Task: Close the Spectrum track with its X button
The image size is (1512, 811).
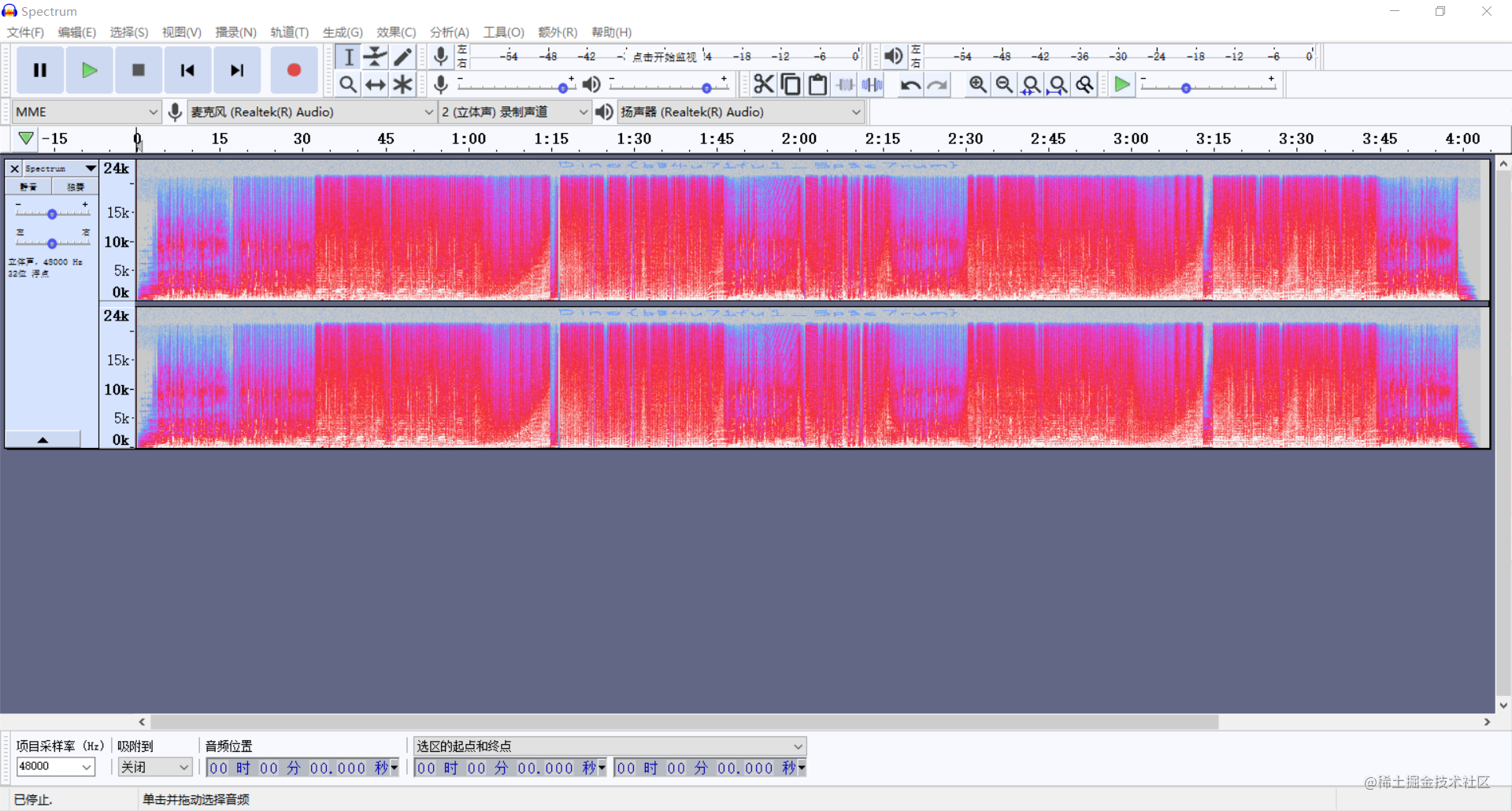Action: point(14,168)
